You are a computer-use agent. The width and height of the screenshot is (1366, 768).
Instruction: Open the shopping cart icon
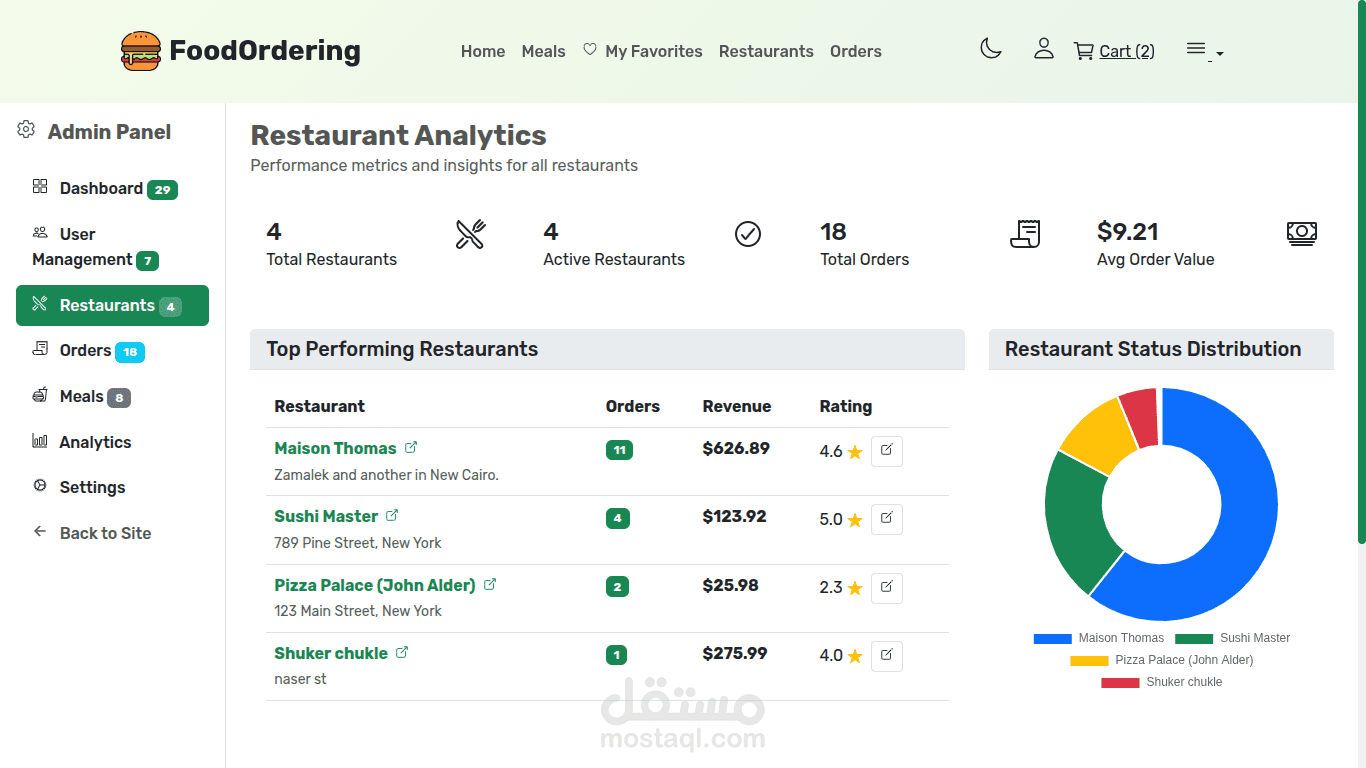pos(1083,51)
